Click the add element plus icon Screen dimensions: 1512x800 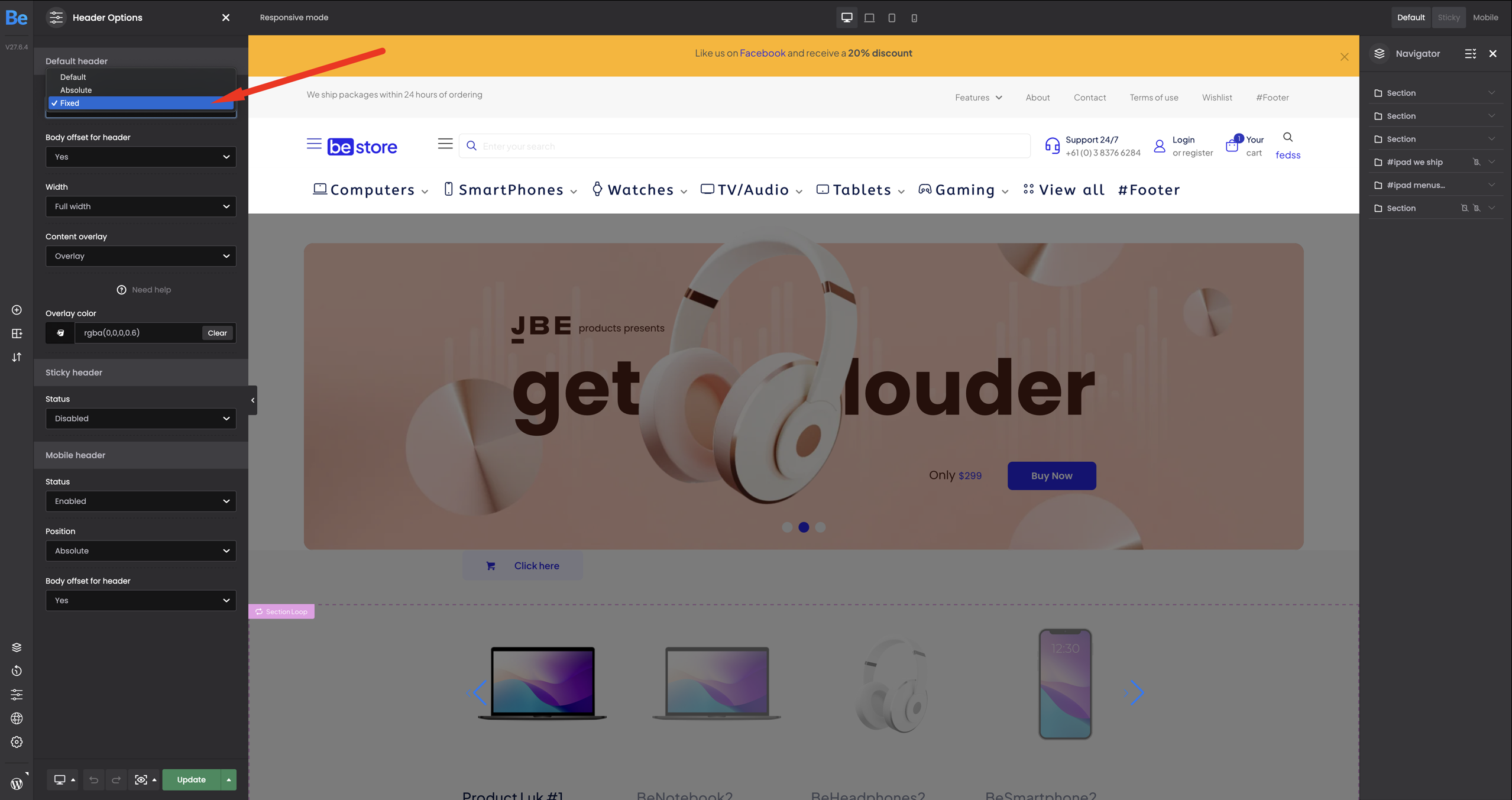tap(17, 310)
